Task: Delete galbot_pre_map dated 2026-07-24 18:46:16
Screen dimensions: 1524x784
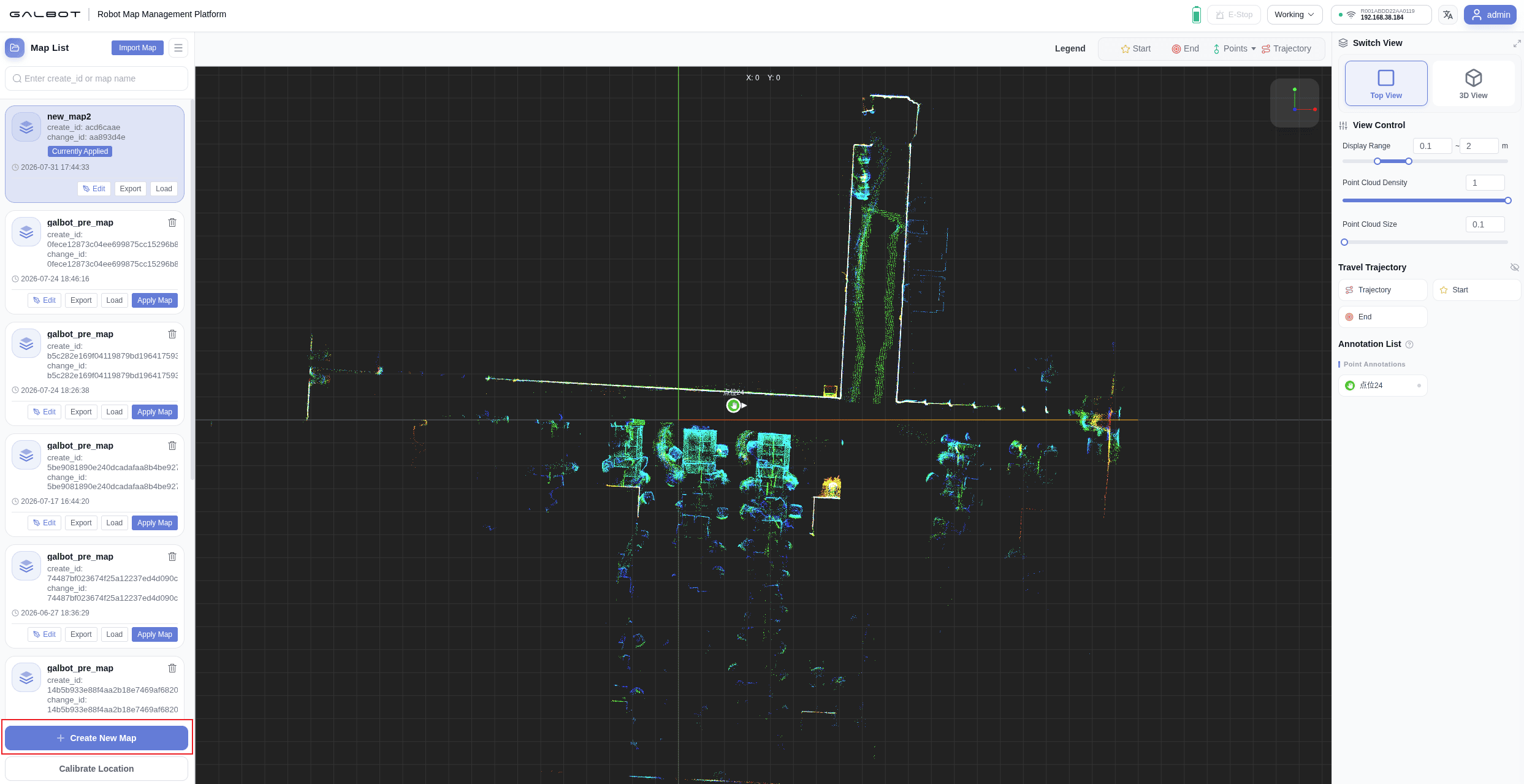Action: (172, 223)
